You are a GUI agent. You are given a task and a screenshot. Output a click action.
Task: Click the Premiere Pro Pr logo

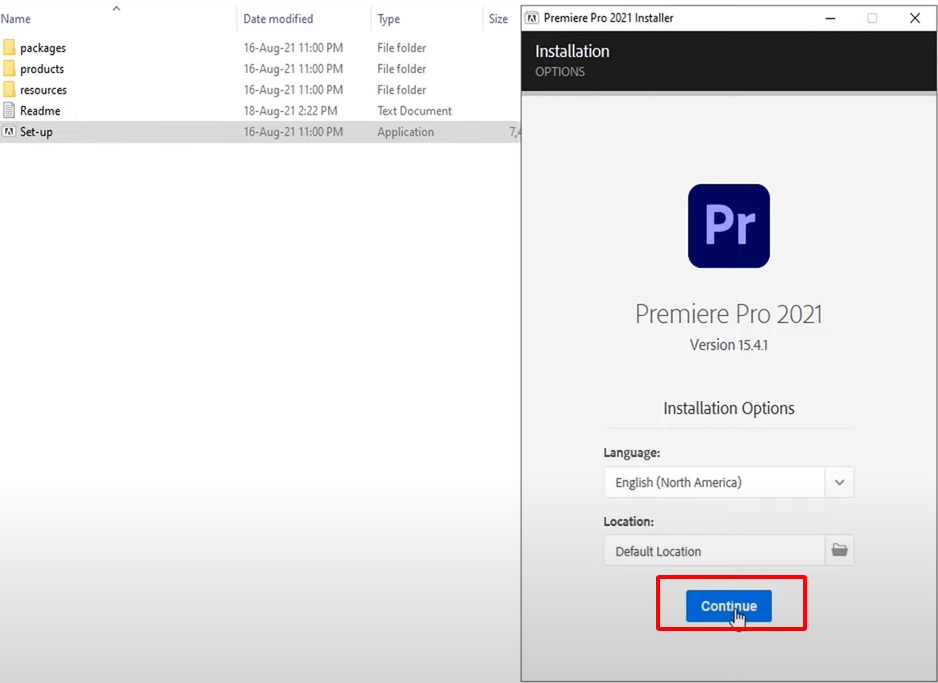[x=728, y=226]
